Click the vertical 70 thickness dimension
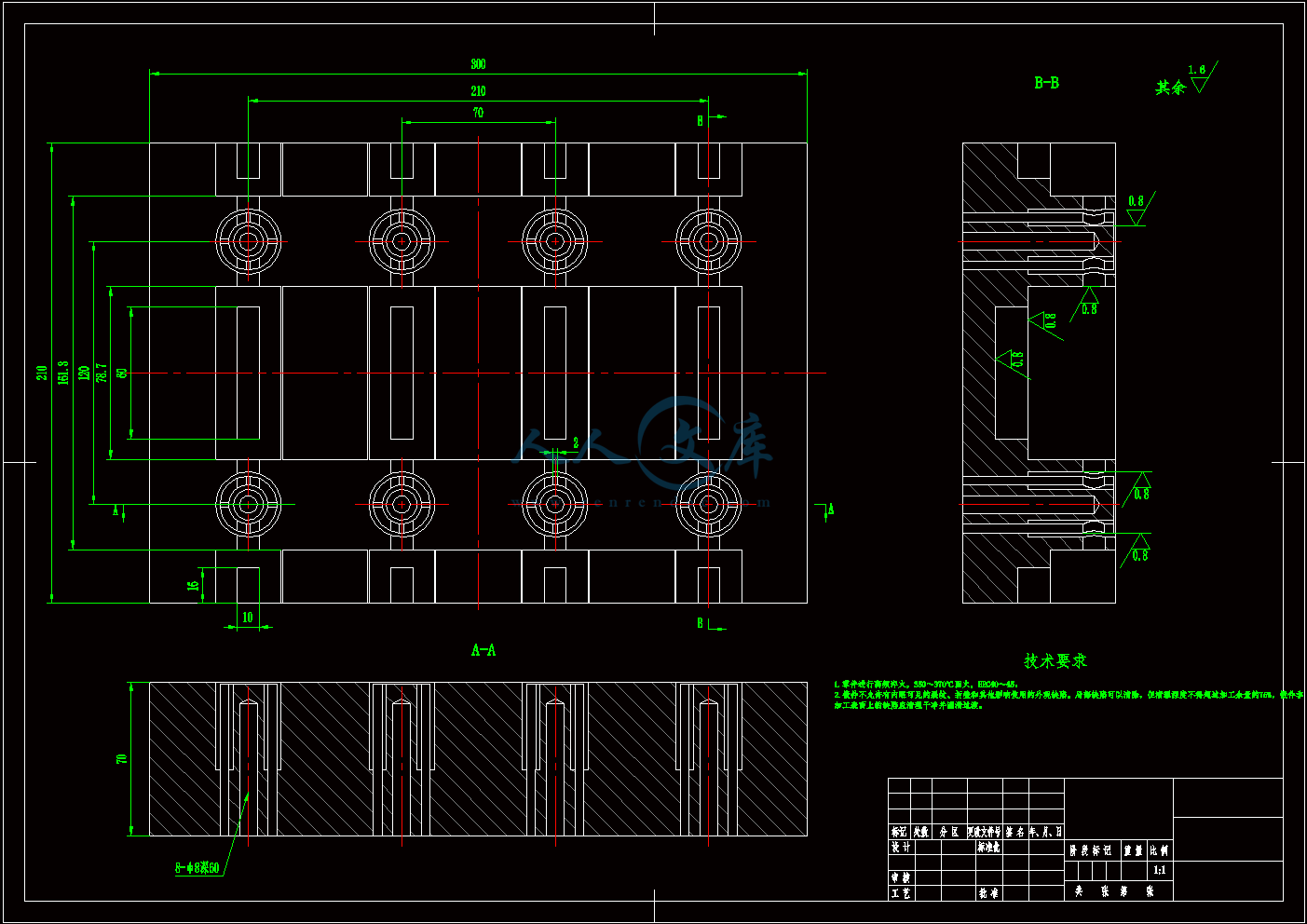This screenshot has width=1307, height=924. (122, 759)
